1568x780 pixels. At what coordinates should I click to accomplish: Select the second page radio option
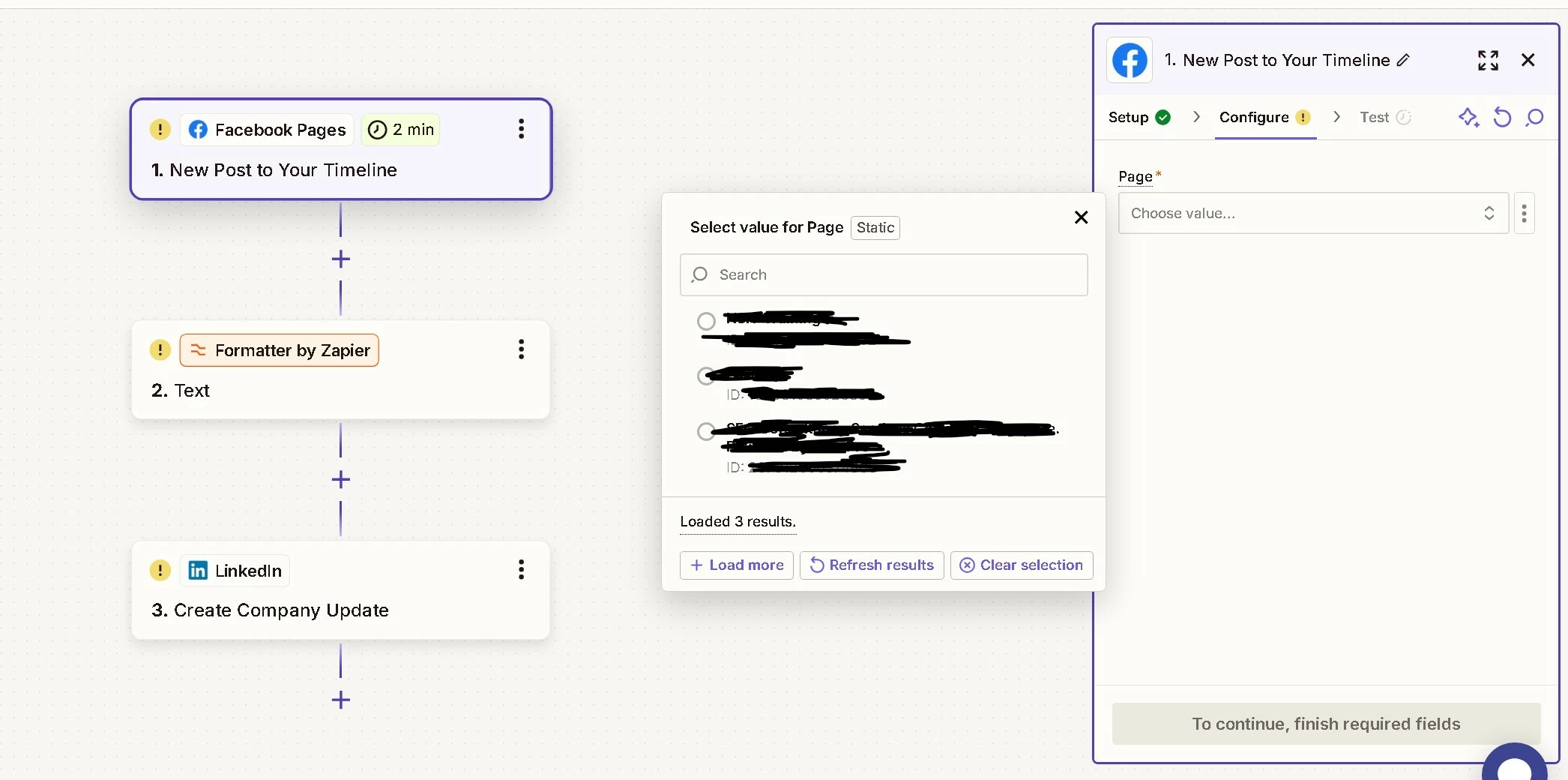pos(706,376)
